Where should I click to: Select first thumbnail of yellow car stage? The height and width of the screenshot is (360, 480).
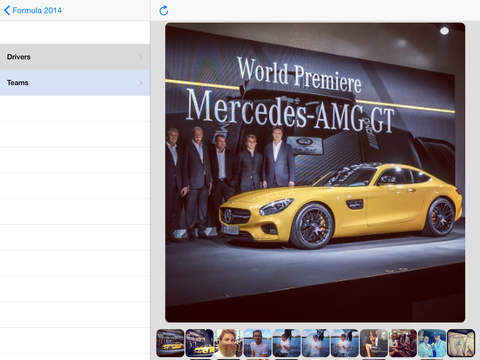click(170, 343)
